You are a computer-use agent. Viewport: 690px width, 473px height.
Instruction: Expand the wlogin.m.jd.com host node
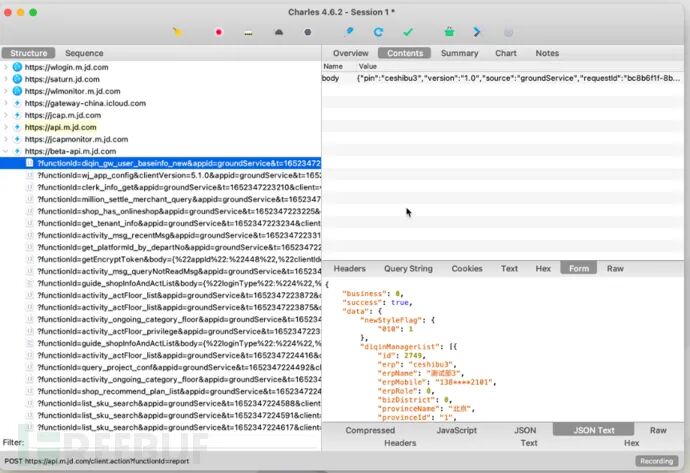(x=6, y=67)
